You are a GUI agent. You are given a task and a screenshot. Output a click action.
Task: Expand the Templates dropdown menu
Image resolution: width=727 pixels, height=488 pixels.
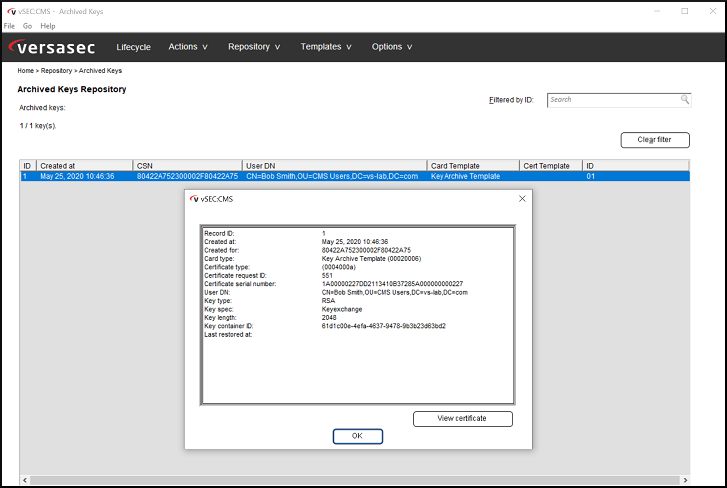coord(326,47)
